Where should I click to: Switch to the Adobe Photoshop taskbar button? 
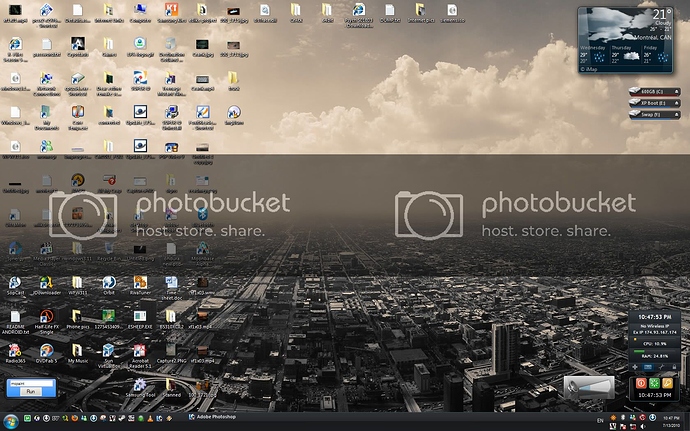click(214, 416)
